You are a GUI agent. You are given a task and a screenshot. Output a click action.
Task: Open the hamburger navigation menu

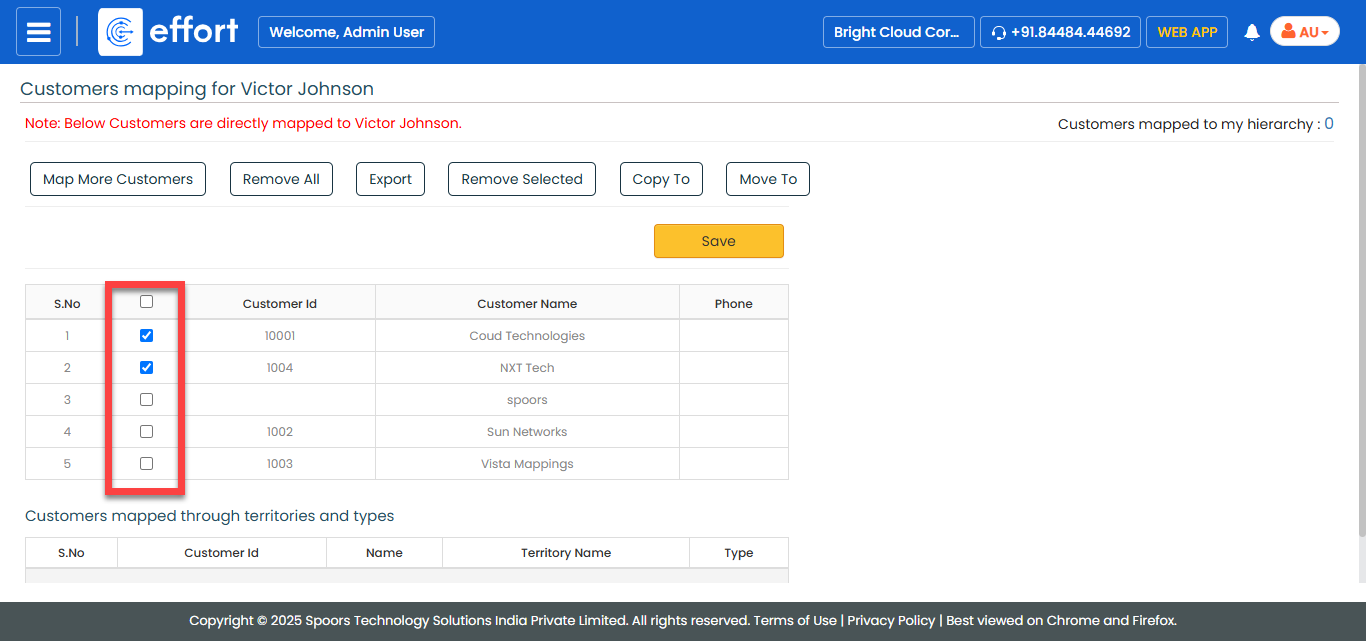pyautogui.click(x=38, y=32)
